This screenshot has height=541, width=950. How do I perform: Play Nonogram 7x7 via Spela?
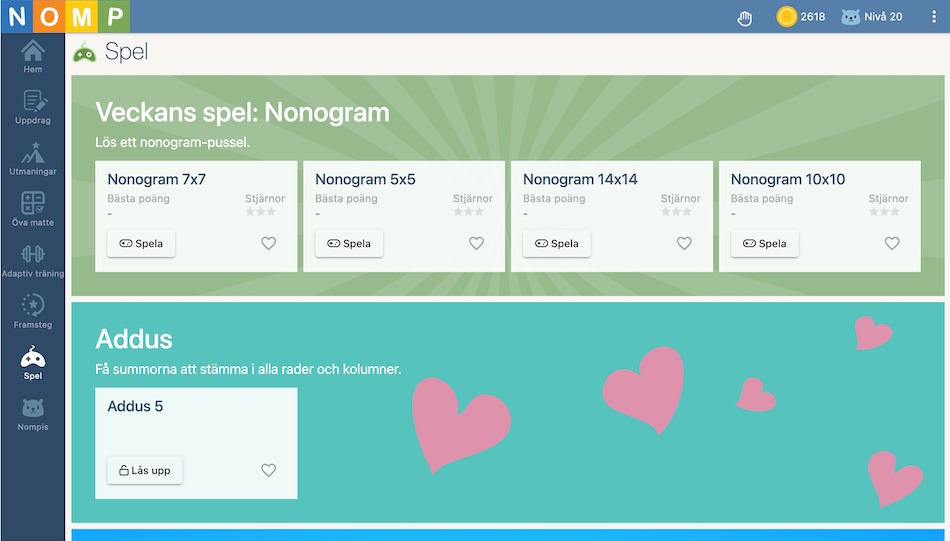coord(141,244)
